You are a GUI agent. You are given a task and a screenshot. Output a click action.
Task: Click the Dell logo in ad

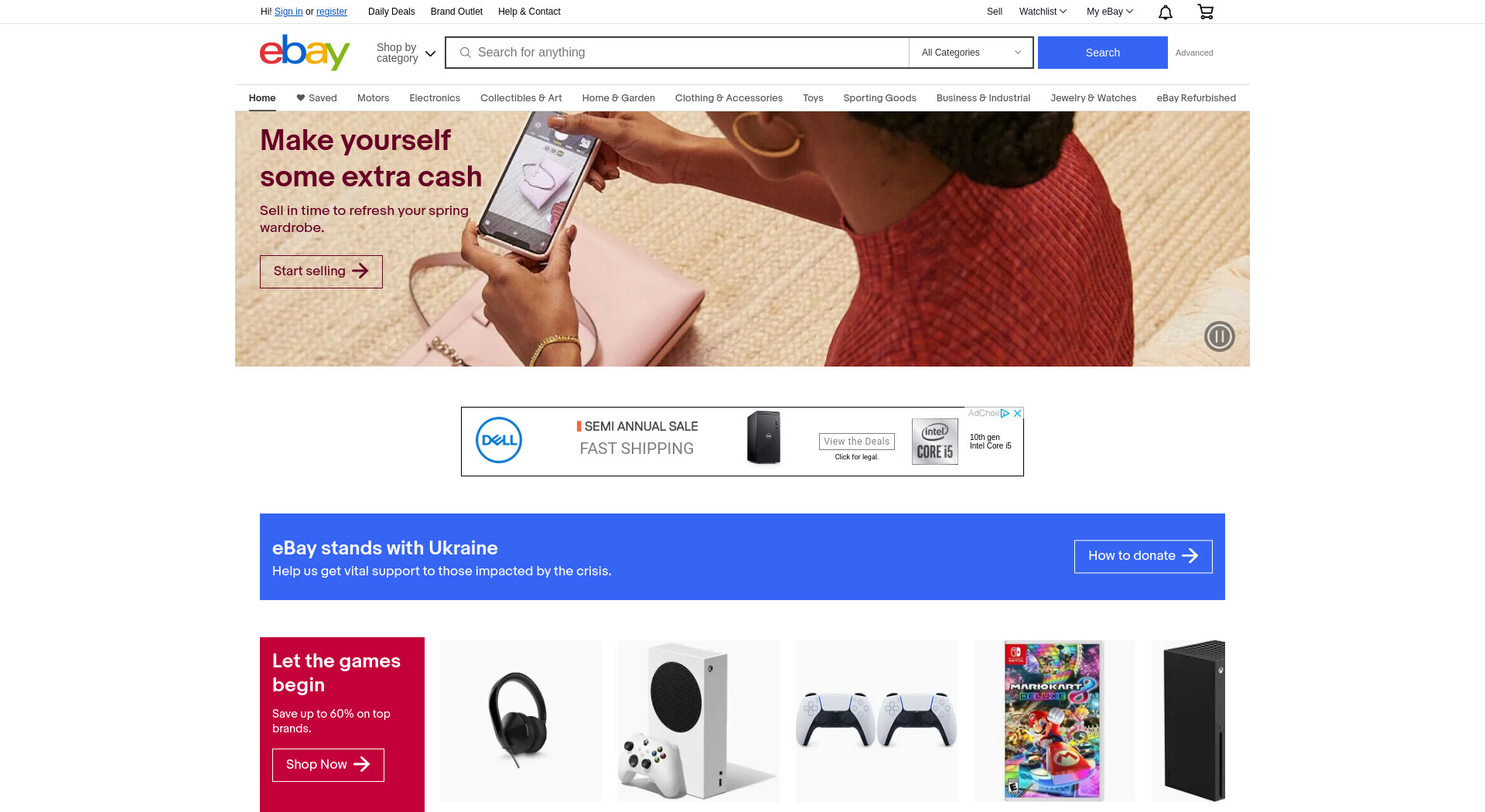click(x=499, y=440)
